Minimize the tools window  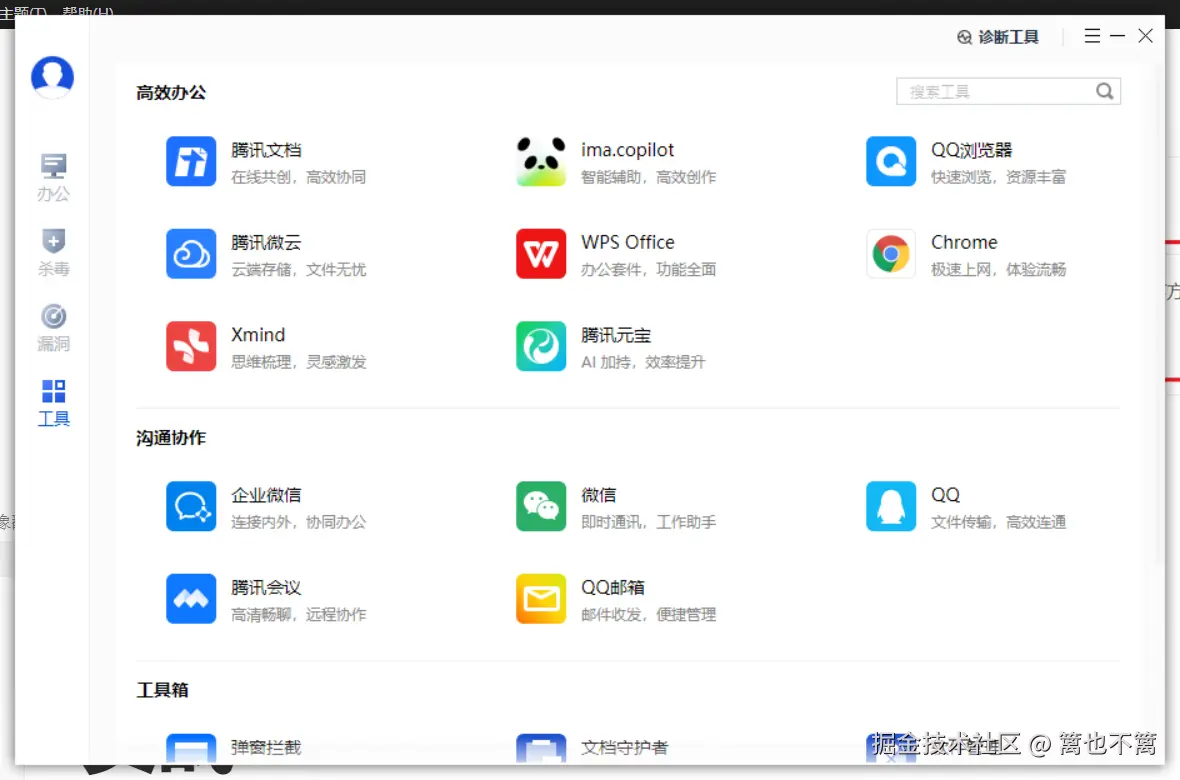[x=1118, y=35]
